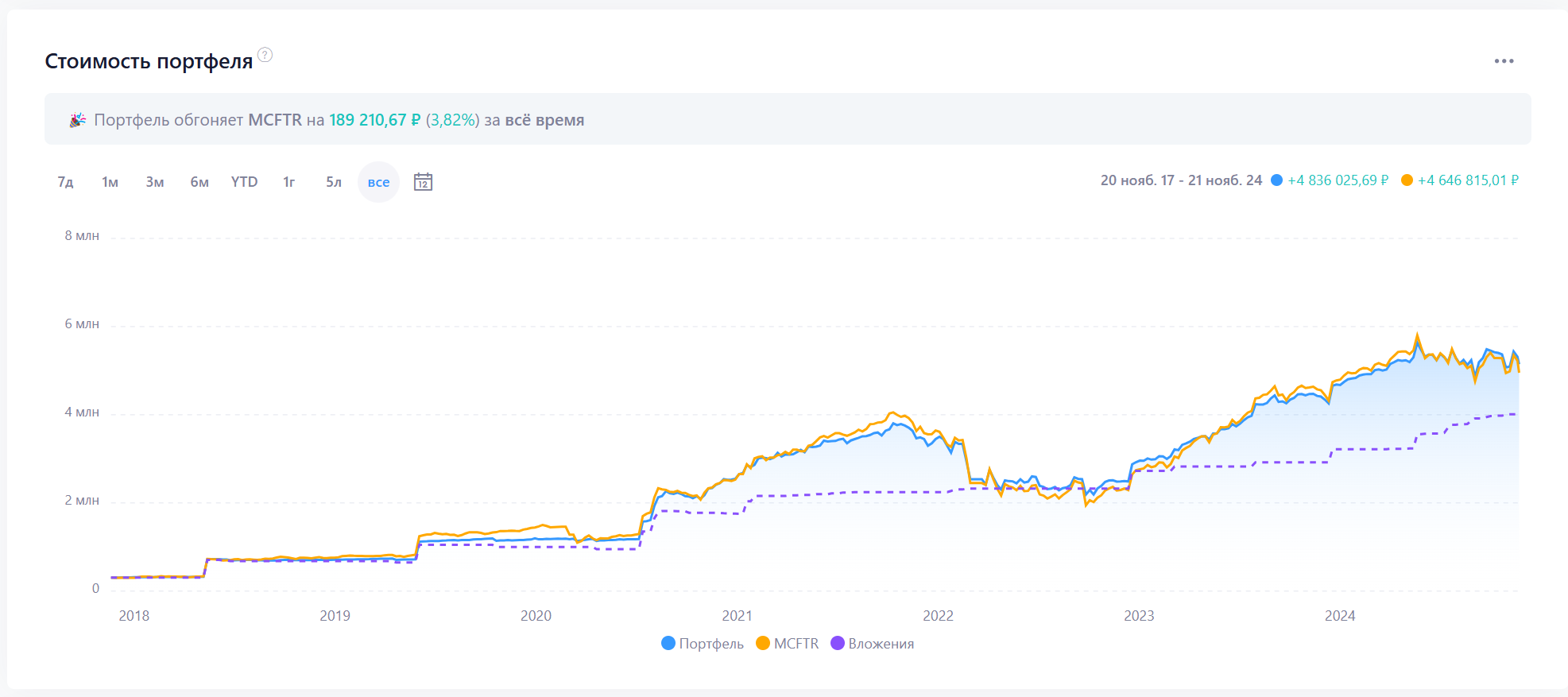Click the 2021 label on the time axis
1568x697 pixels.
pos(737,616)
